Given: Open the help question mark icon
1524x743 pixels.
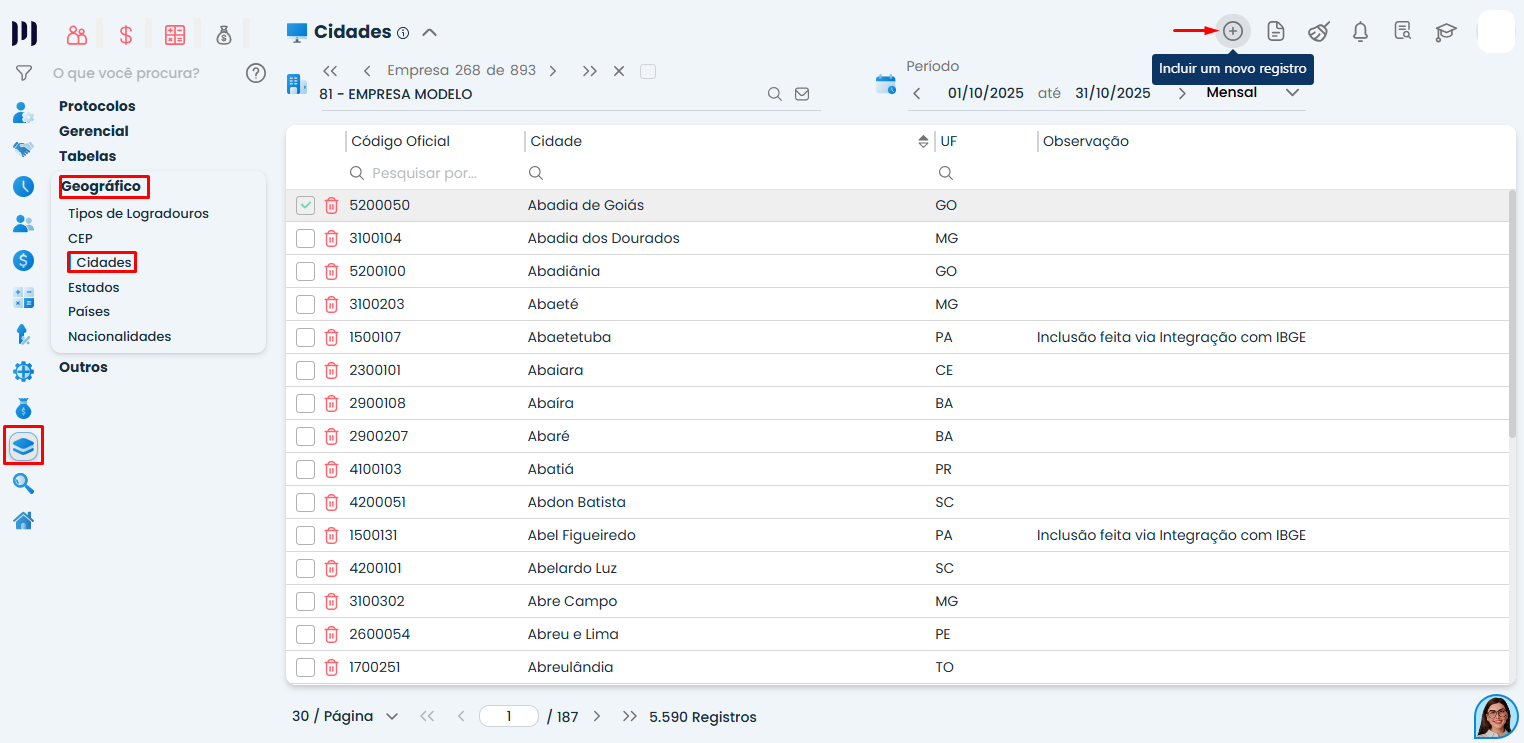Looking at the screenshot, I should pyautogui.click(x=256, y=73).
